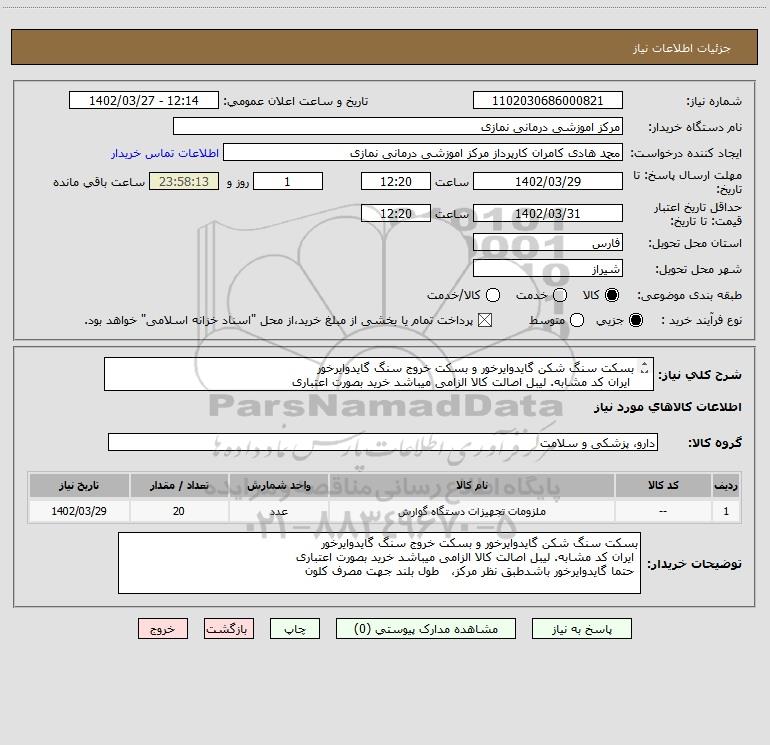Click the نام کالا column header

(471, 485)
